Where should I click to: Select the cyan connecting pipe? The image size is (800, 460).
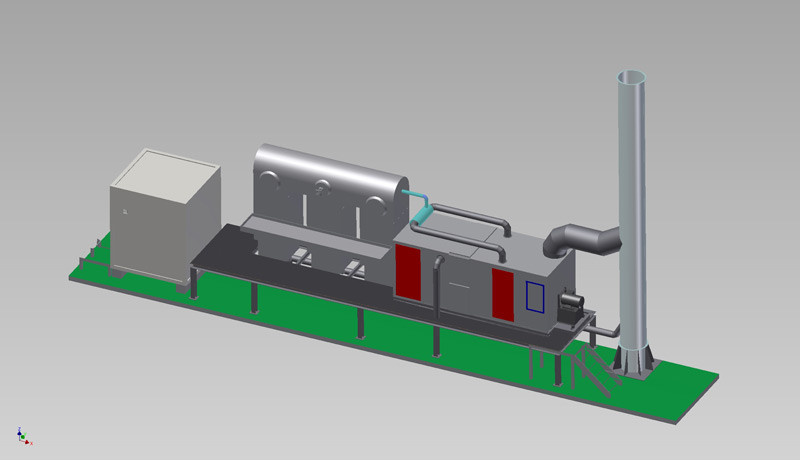coord(420,205)
